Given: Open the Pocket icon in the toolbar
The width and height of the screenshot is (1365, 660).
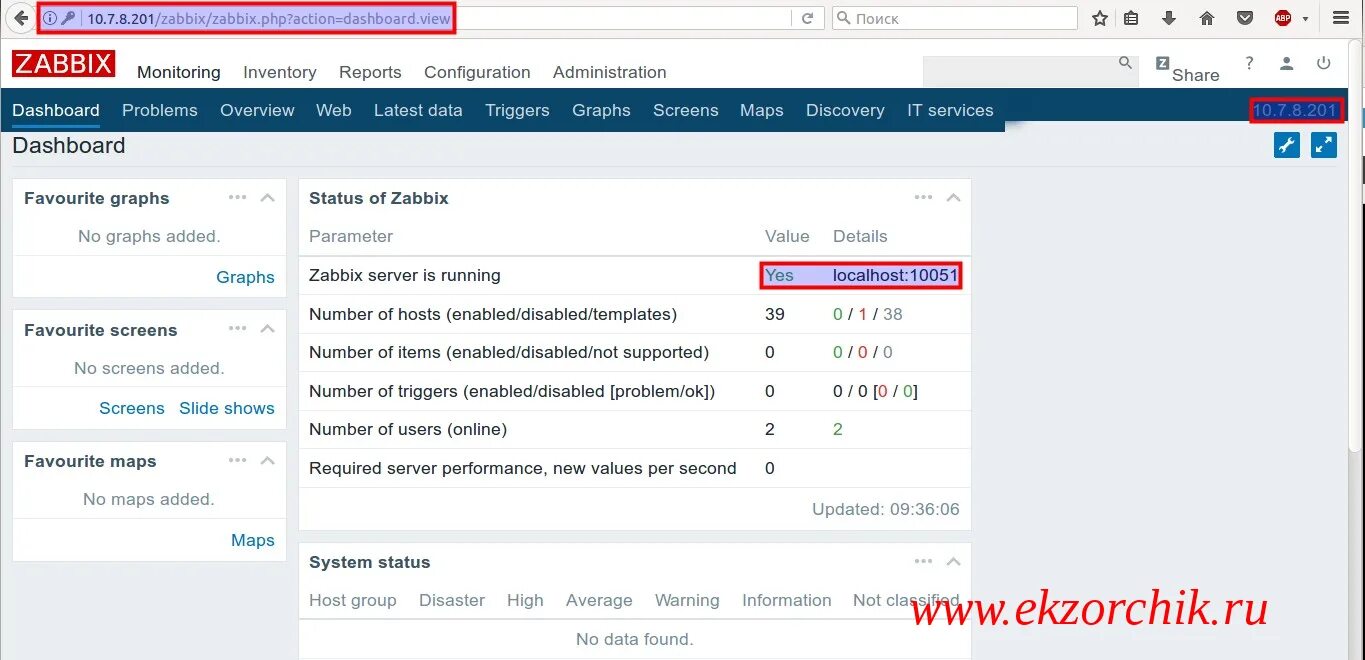Looking at the screenshot, I should coord(1245,18).
